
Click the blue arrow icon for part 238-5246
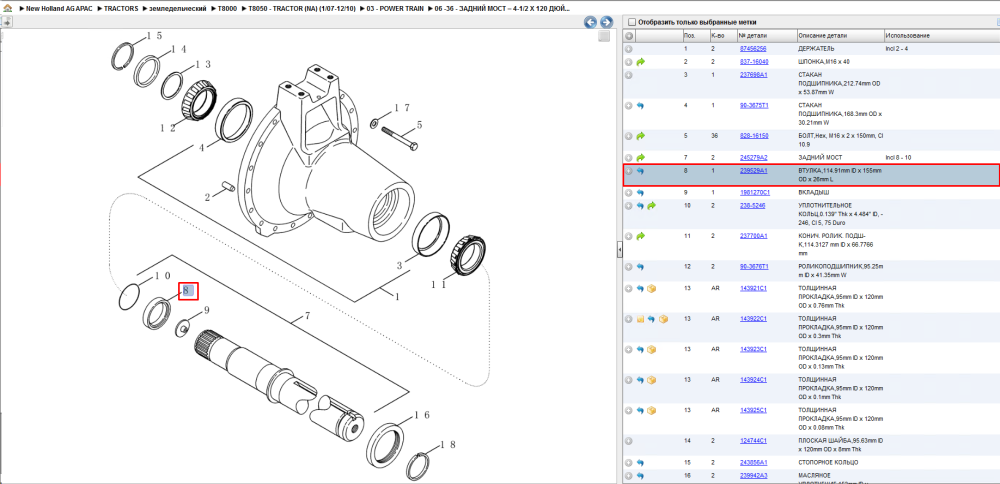pyautogui.click(x=640, y=206)
